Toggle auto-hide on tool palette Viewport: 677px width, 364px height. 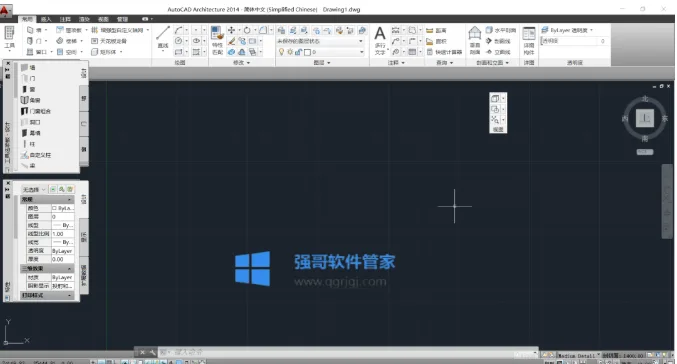pyautogui.click(x=7, y=70)
